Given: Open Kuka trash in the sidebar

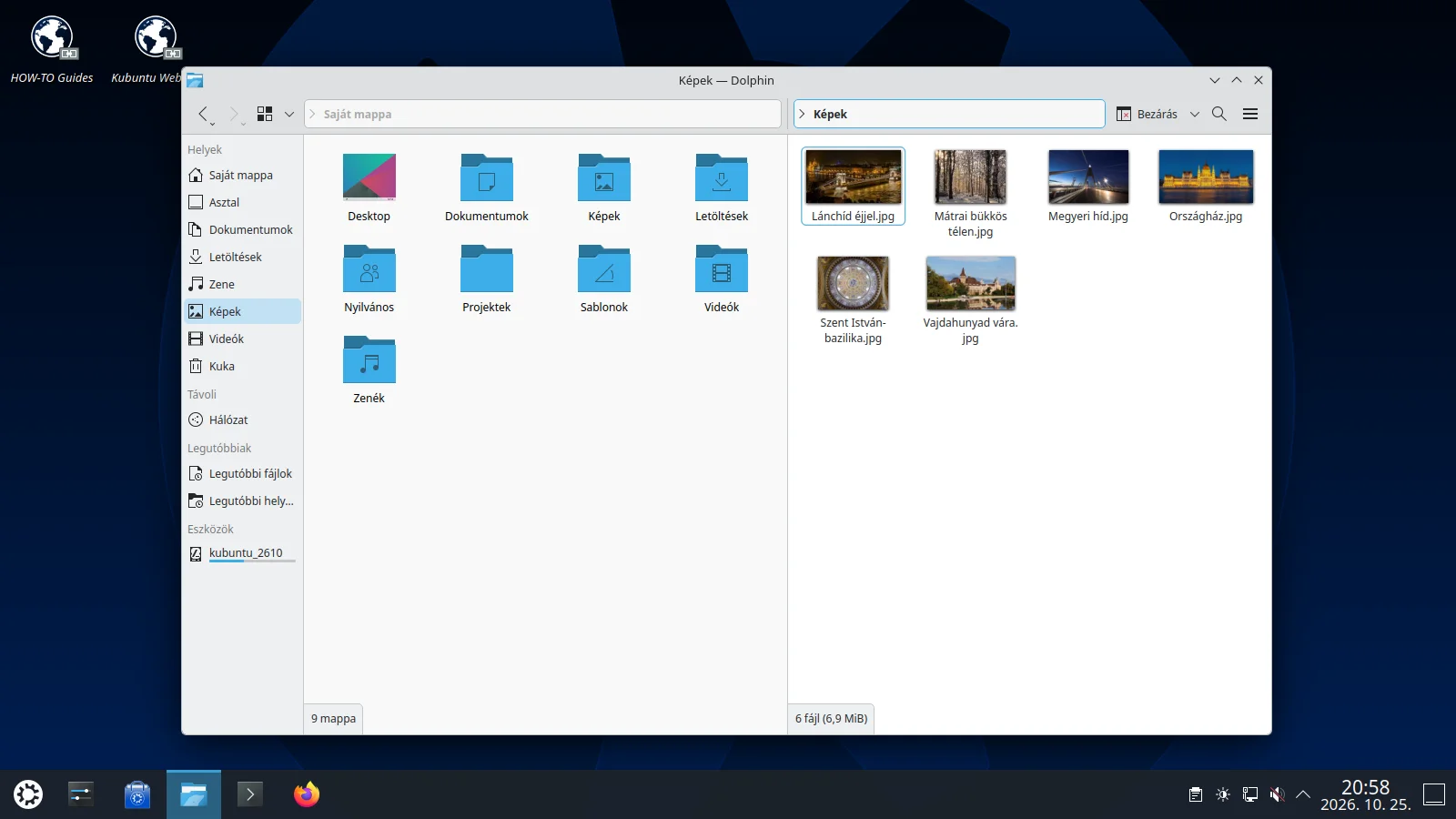Looking at the screenshot, I should click(242, 366).
